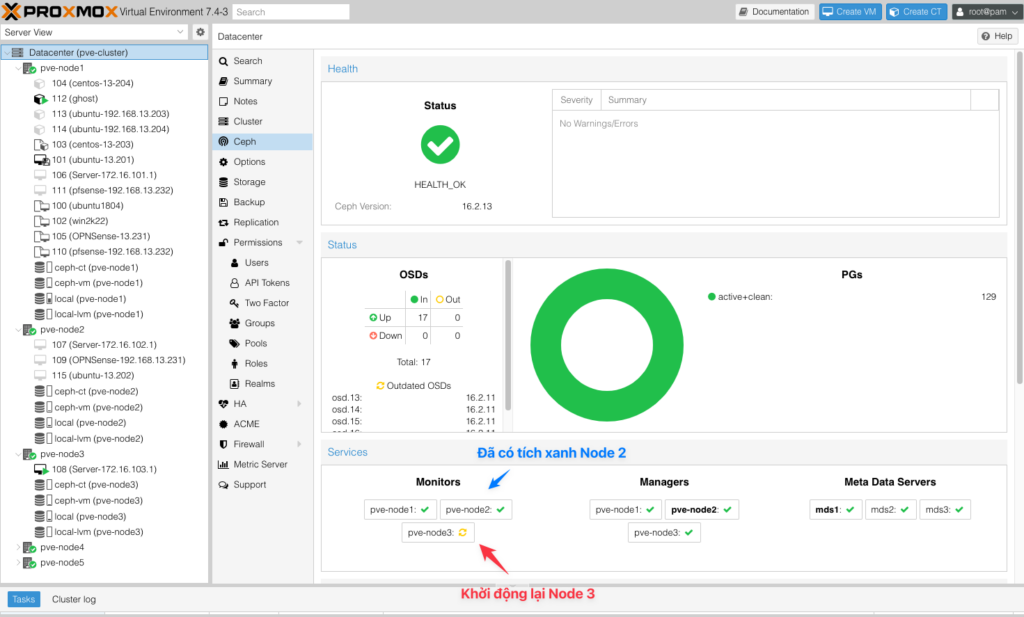
Task: Click the Pools tags icon
Action: pyautogui.click(x=234, y=343)
